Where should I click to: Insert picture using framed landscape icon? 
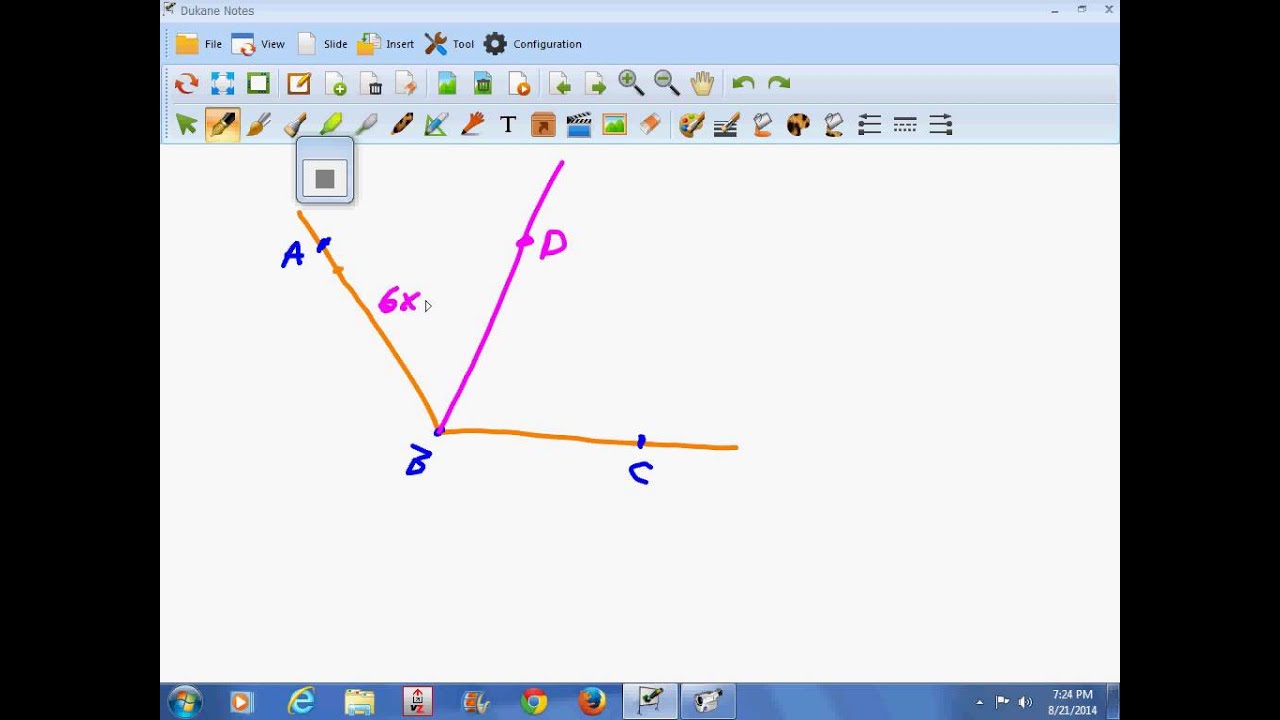pyautogui.click(x=614, y=125)
